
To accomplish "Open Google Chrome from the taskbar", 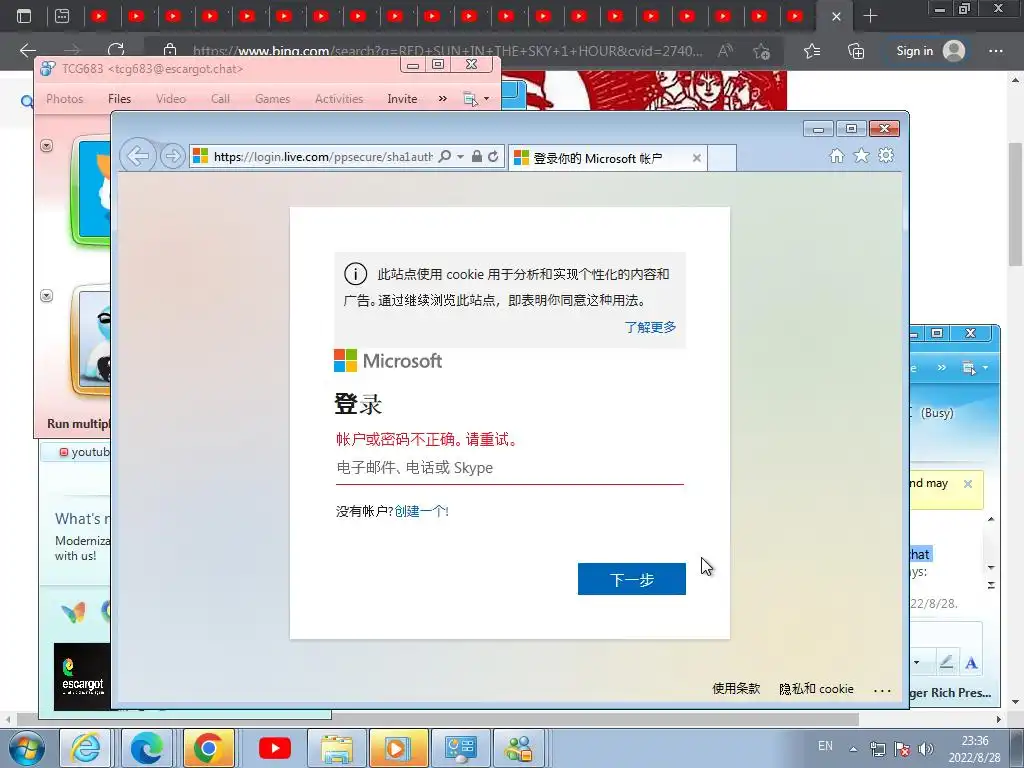I will pos(208,748).
